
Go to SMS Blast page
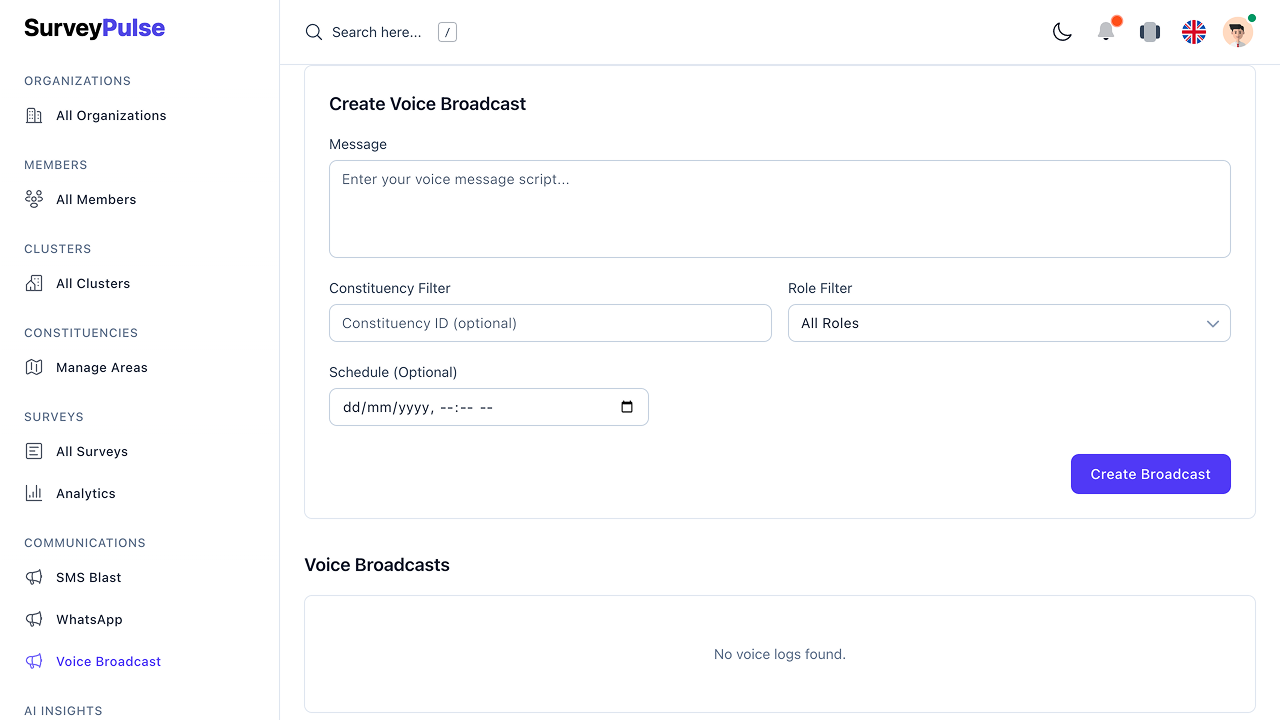click(88, 578)
